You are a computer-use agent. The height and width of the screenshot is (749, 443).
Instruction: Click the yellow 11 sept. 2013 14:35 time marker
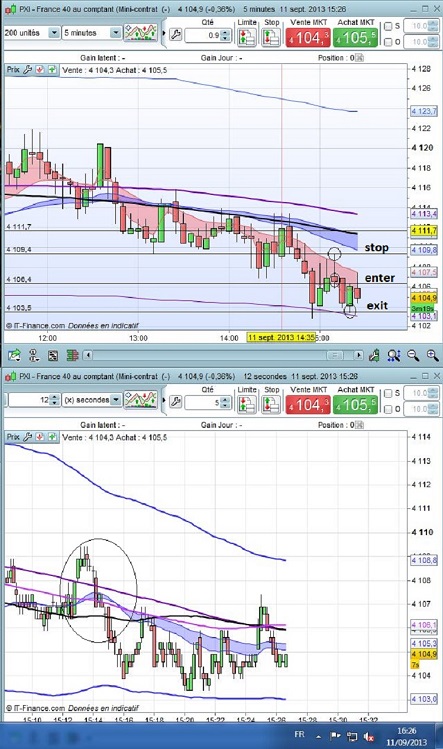[281, 337]
